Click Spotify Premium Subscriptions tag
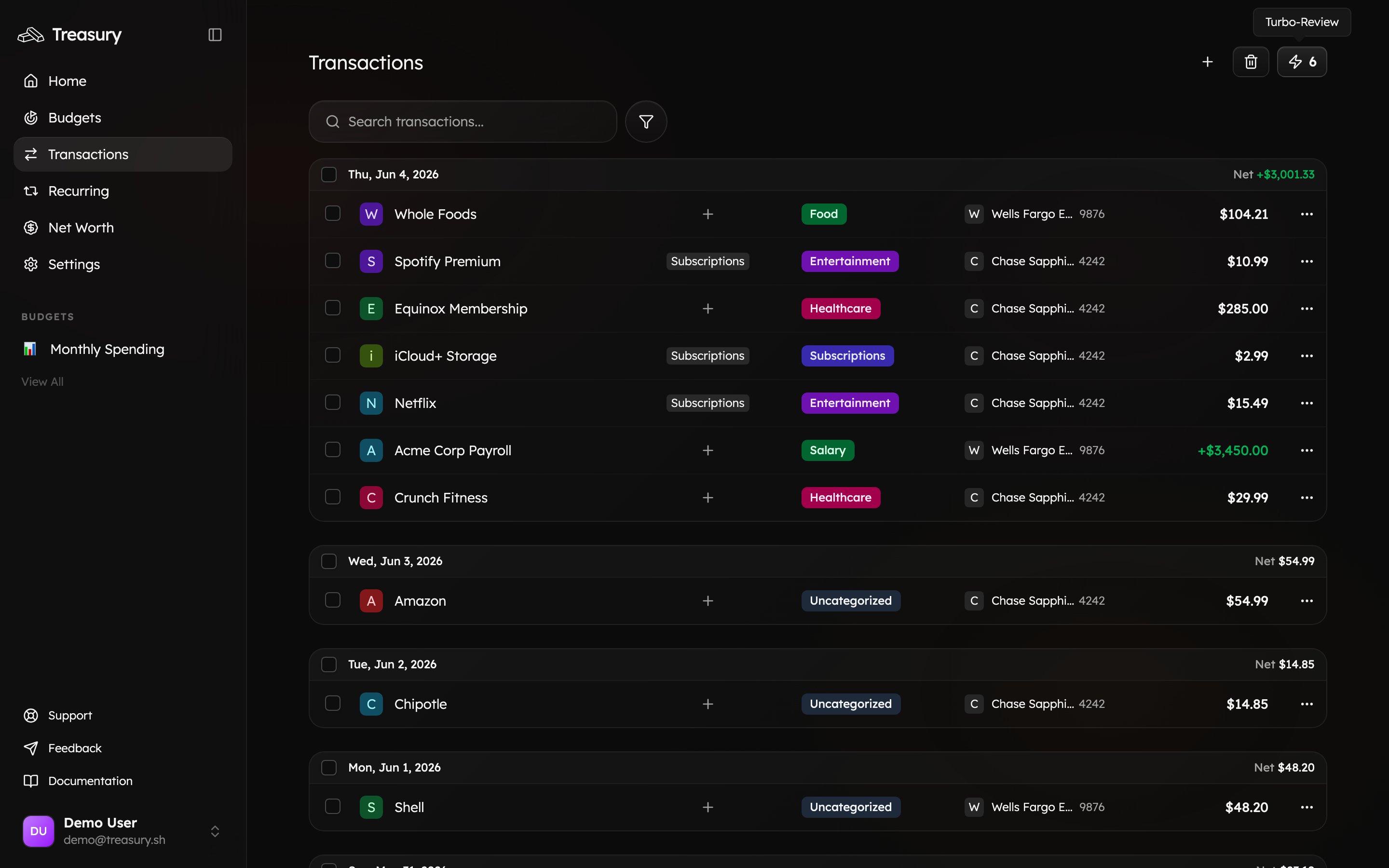Viewport: 1389px width, 868px height. coord(707,262)
